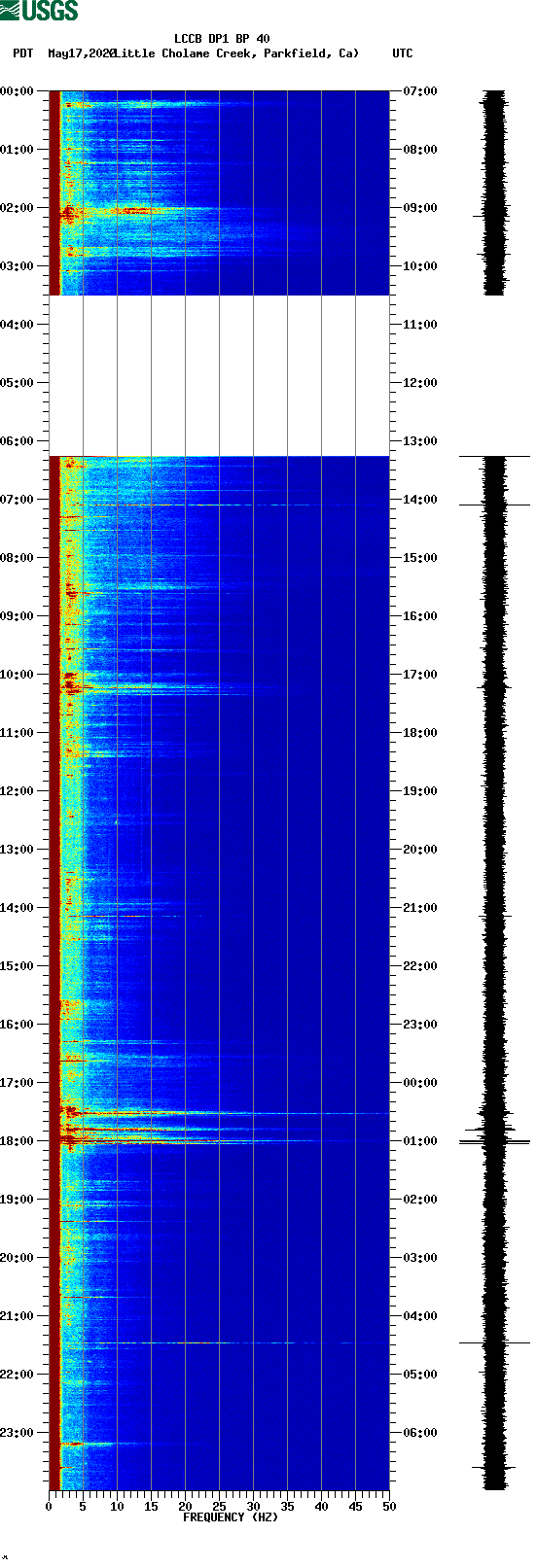This screenshot has height=1568, width=537.
Task: Click the 06:00 PDT time label
Action: point(17,441)
